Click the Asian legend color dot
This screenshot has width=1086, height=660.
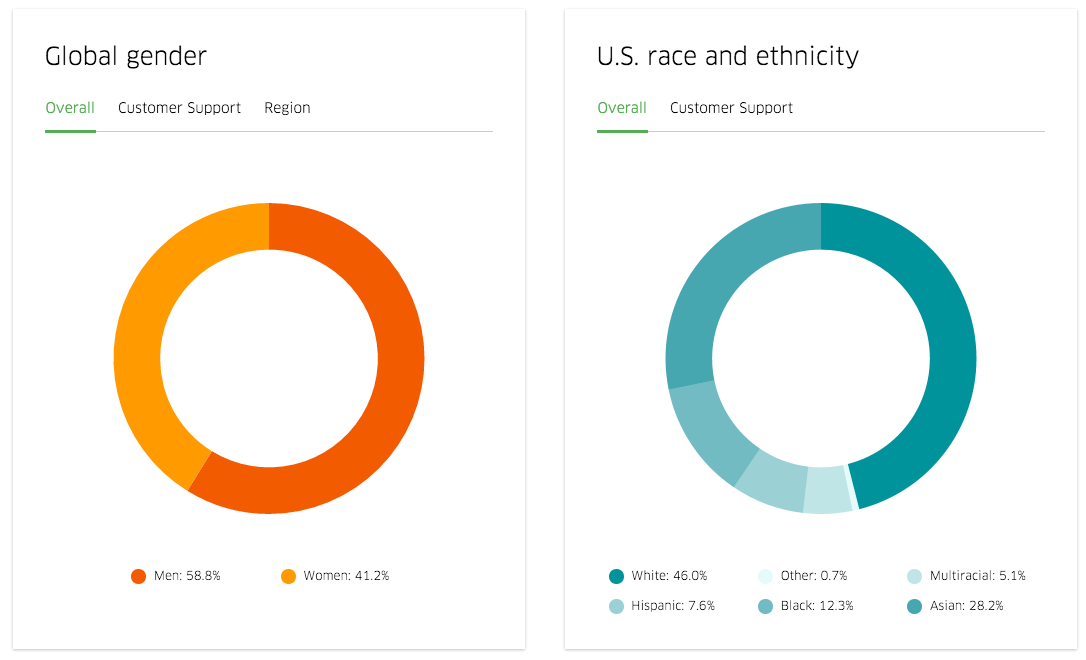[x=914, y=606]
